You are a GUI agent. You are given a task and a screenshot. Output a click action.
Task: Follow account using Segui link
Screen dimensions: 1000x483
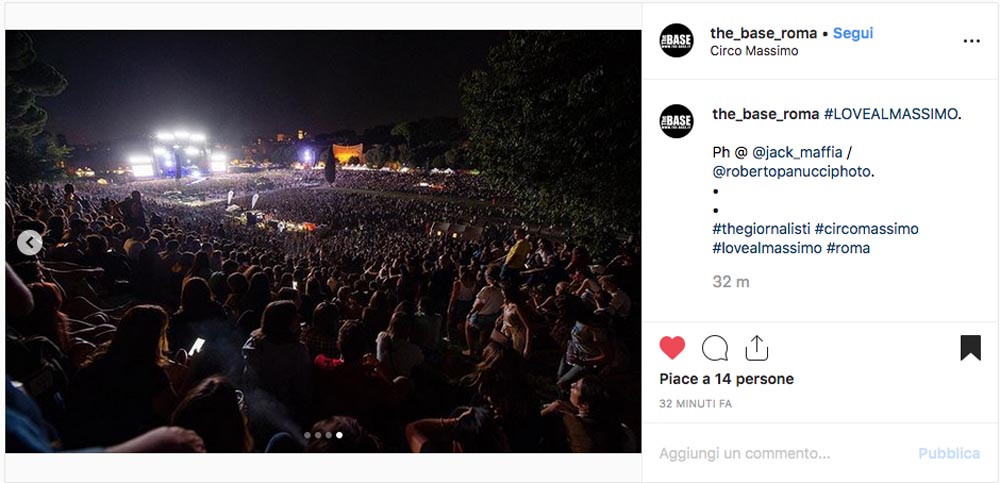pyautogui.click(x=853, y=33)
